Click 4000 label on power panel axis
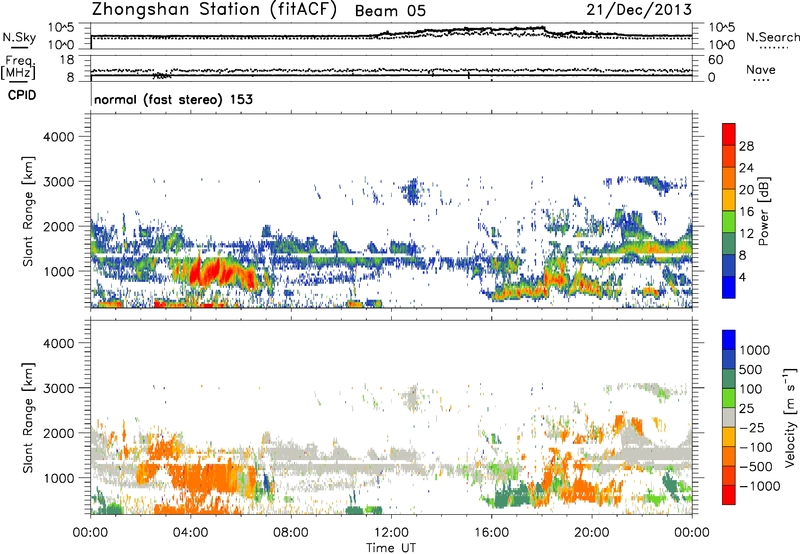Image resolution: width=800 pixels, height=554 pixels. coord(59,137)
